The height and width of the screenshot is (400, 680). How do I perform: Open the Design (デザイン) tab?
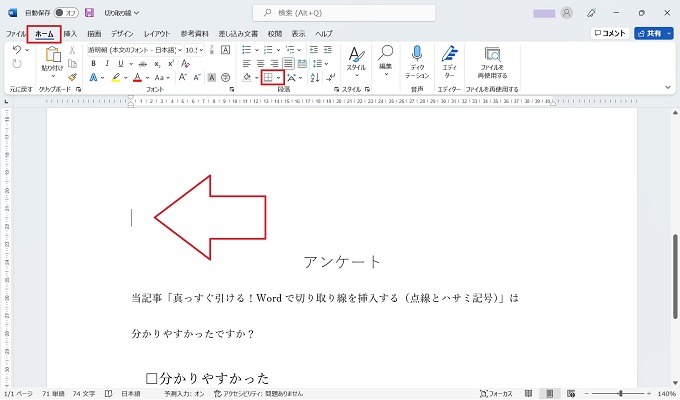(x=122, y=33)
